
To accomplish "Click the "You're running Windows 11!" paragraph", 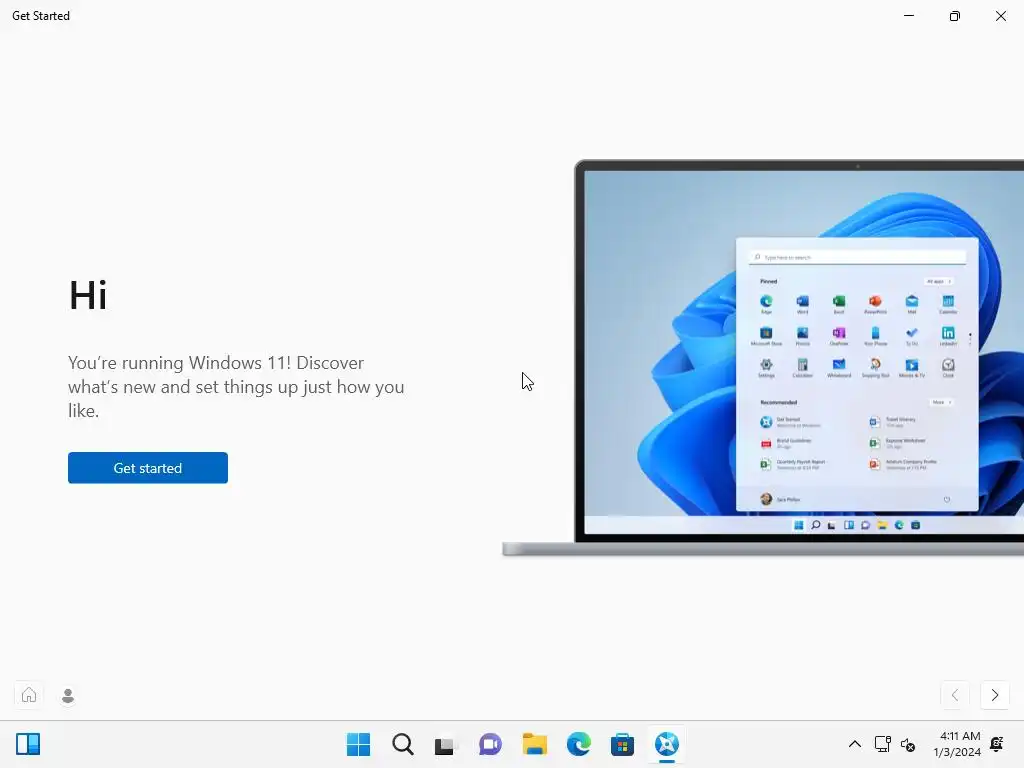I will tap(236, 387).
